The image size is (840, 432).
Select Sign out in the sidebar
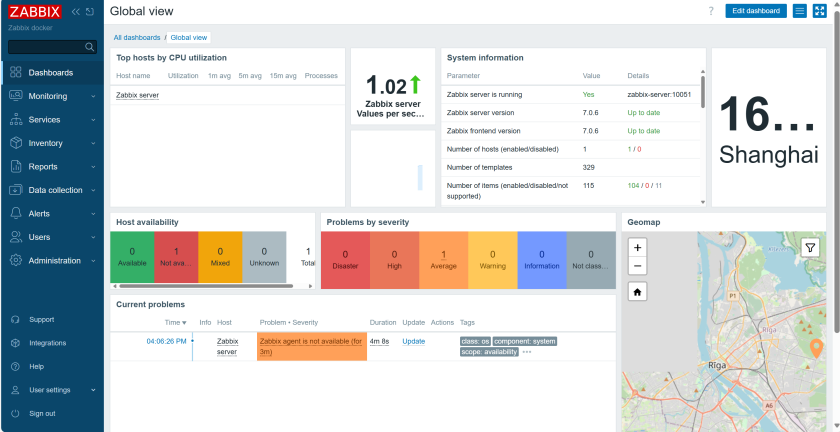point(42,413)
